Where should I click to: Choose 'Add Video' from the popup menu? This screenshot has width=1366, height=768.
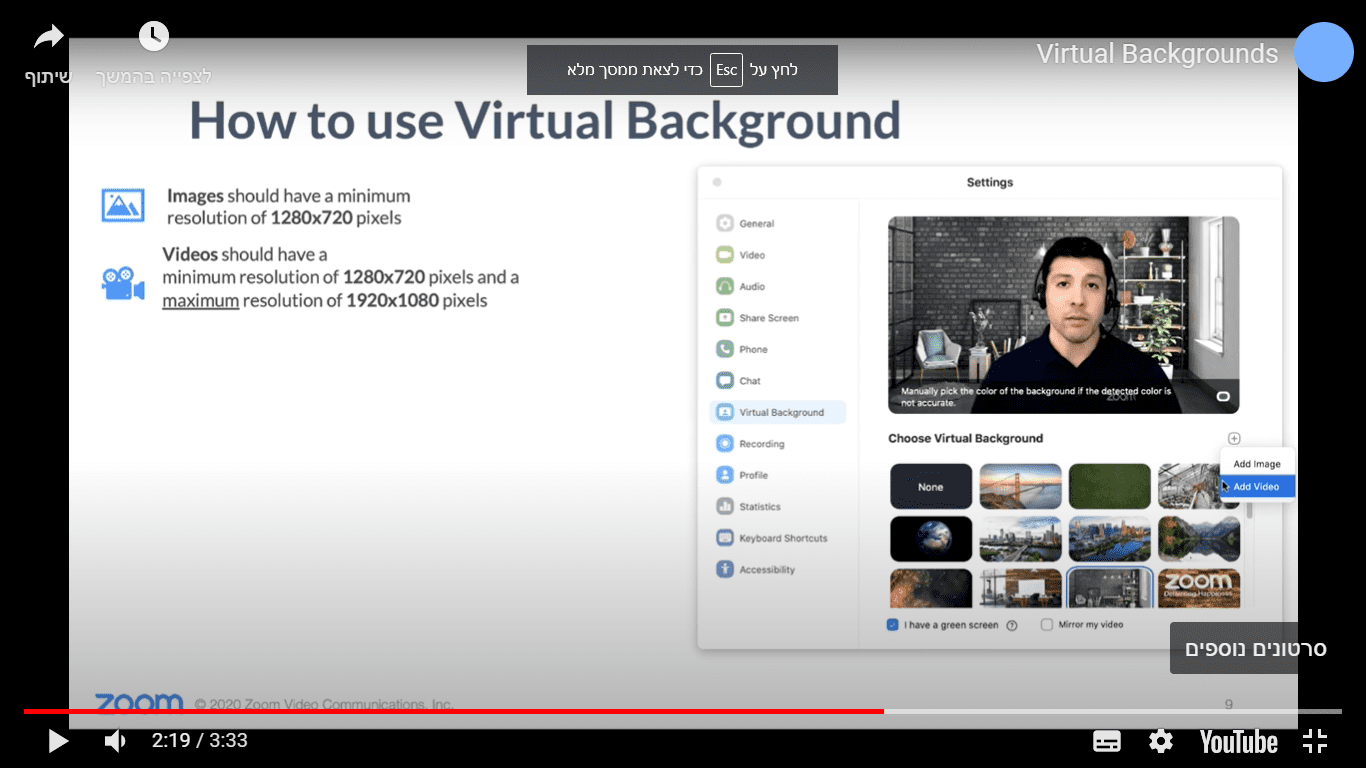(x=1256, y=487)
